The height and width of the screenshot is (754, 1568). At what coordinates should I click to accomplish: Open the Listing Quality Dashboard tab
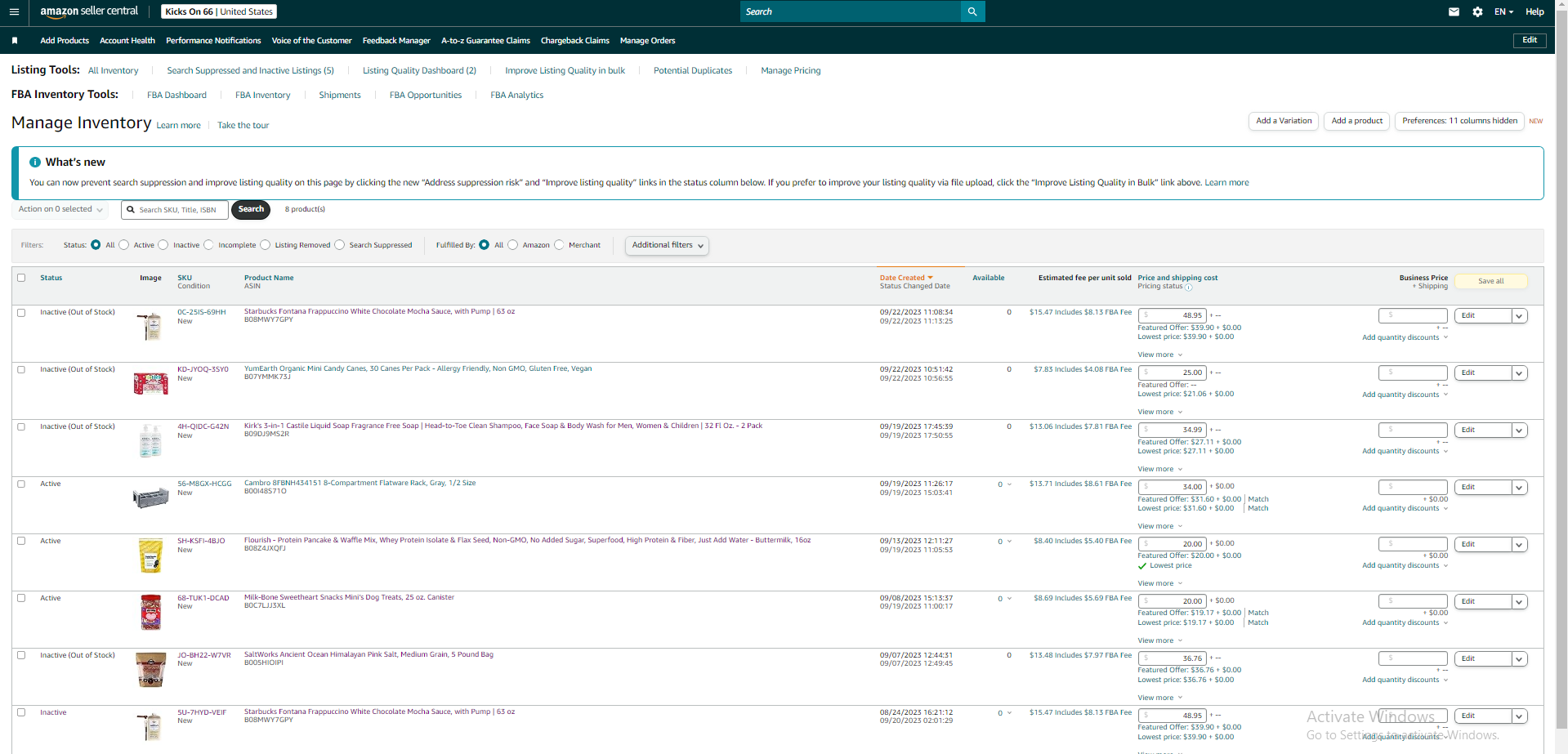pyautogui.click(x=419, y=70)
